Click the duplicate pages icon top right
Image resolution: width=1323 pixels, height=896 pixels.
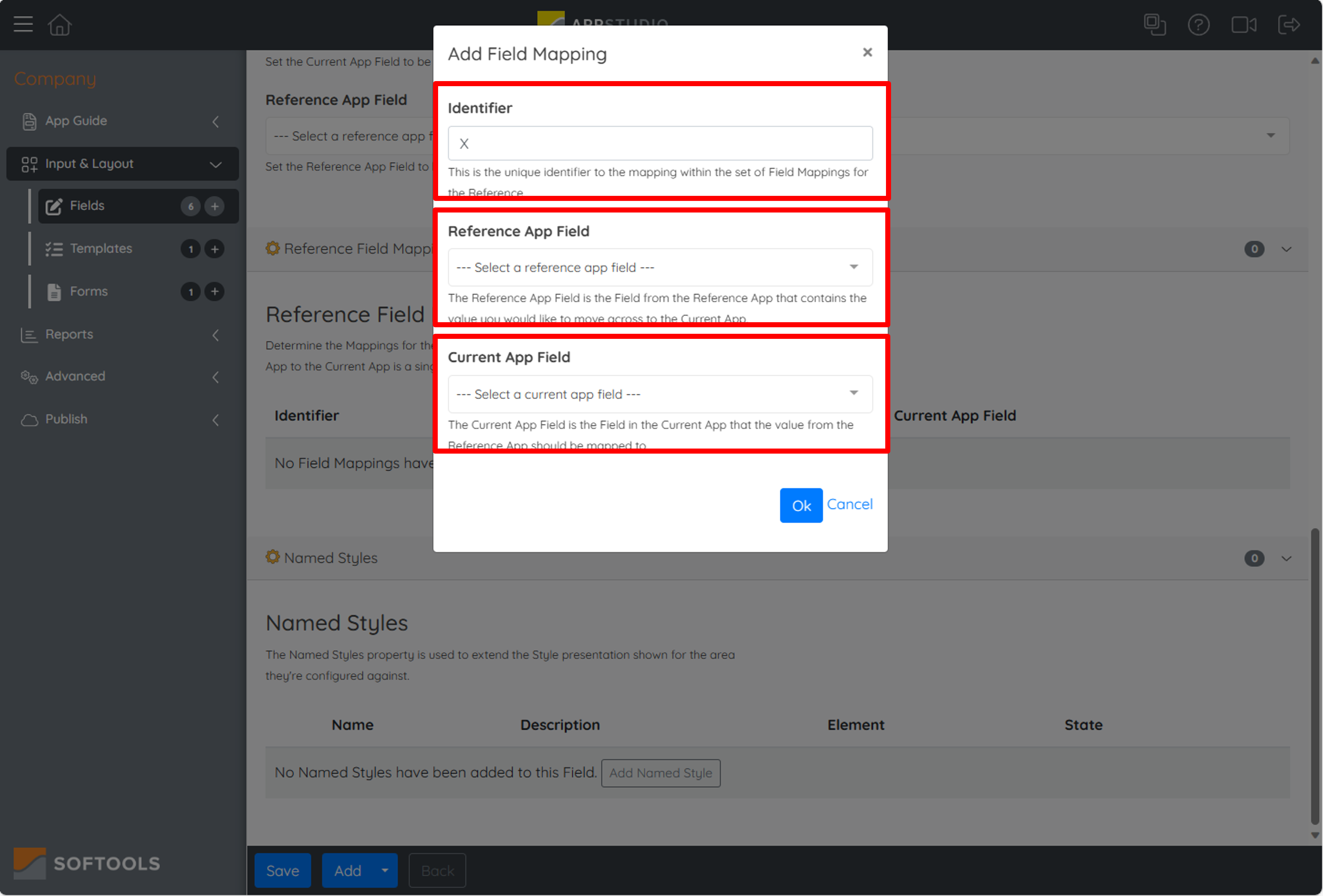point(1156,24)
